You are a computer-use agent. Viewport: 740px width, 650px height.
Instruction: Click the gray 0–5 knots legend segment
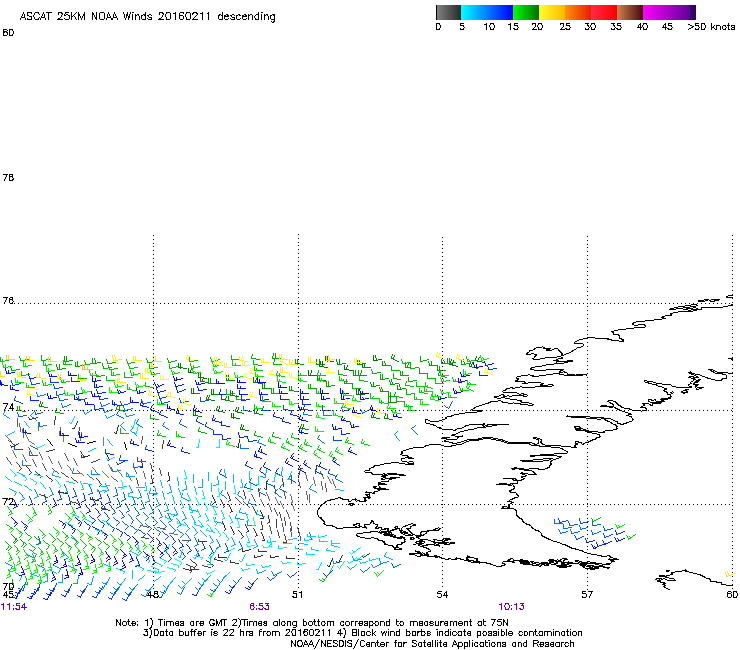[448, 12]
